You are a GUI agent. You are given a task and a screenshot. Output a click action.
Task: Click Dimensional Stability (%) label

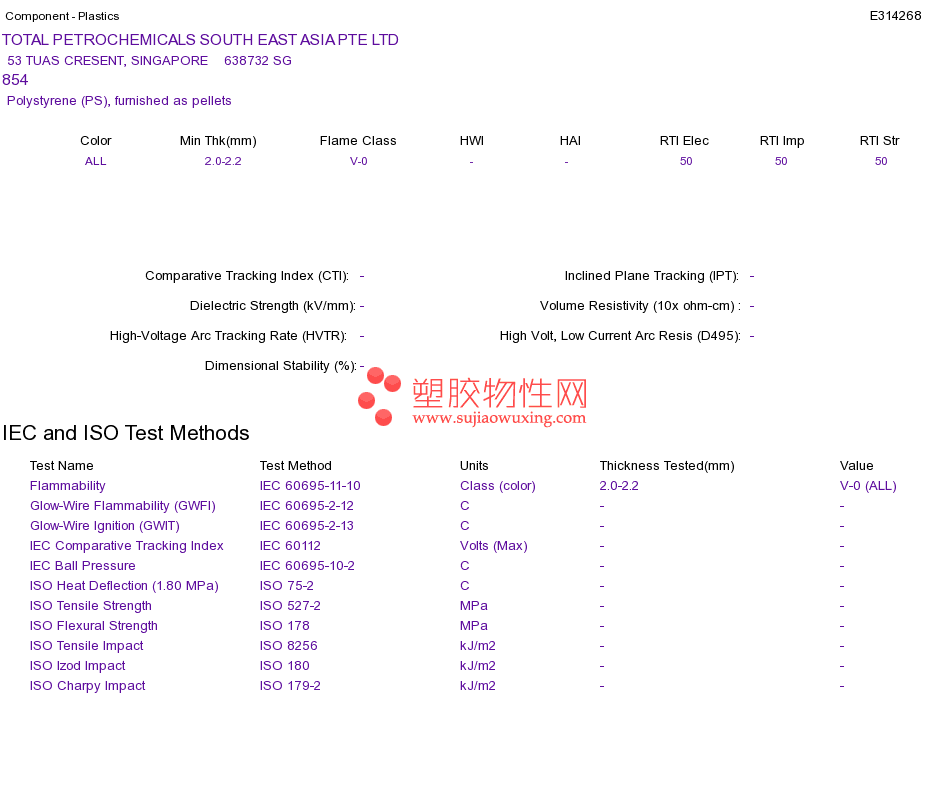coord(281,365)
